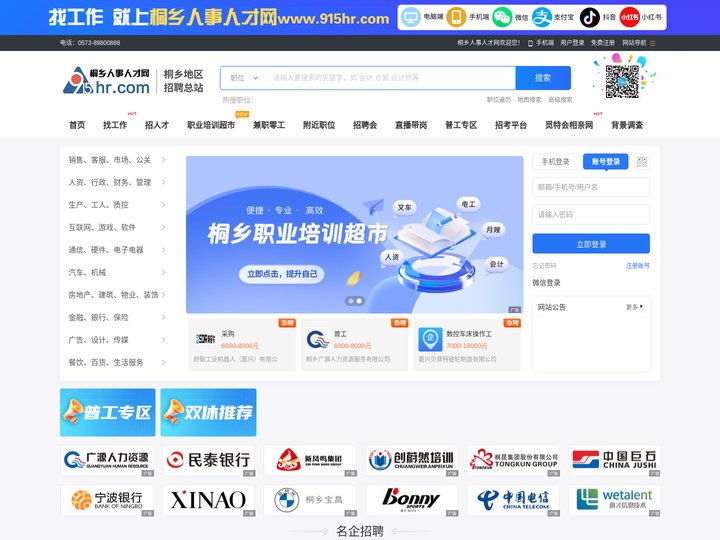Expand 餐饮、百货、生活服务 category

[x=116, y=362]
